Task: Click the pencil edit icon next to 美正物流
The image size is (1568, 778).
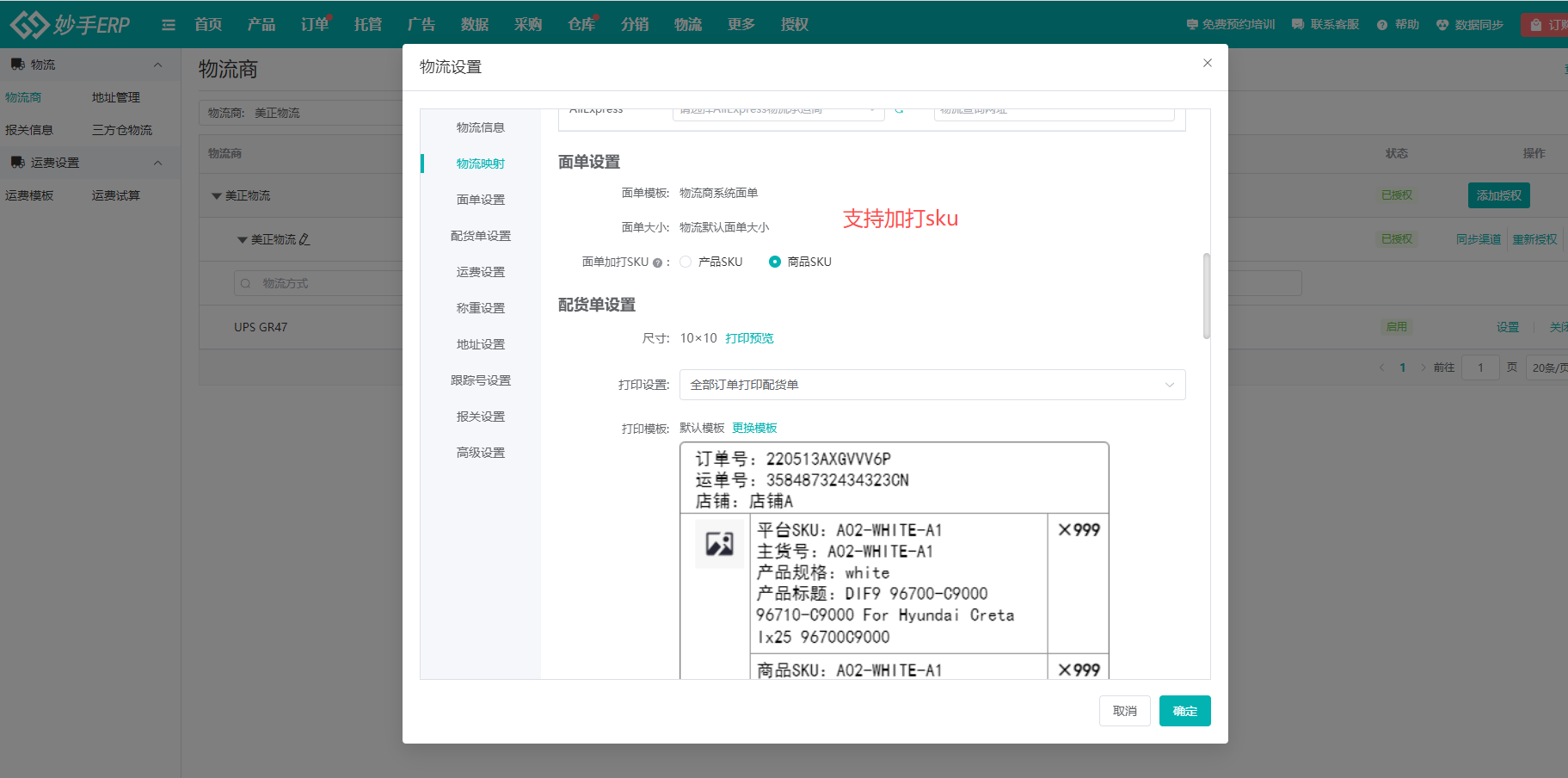Action: (x=305, y=239)
